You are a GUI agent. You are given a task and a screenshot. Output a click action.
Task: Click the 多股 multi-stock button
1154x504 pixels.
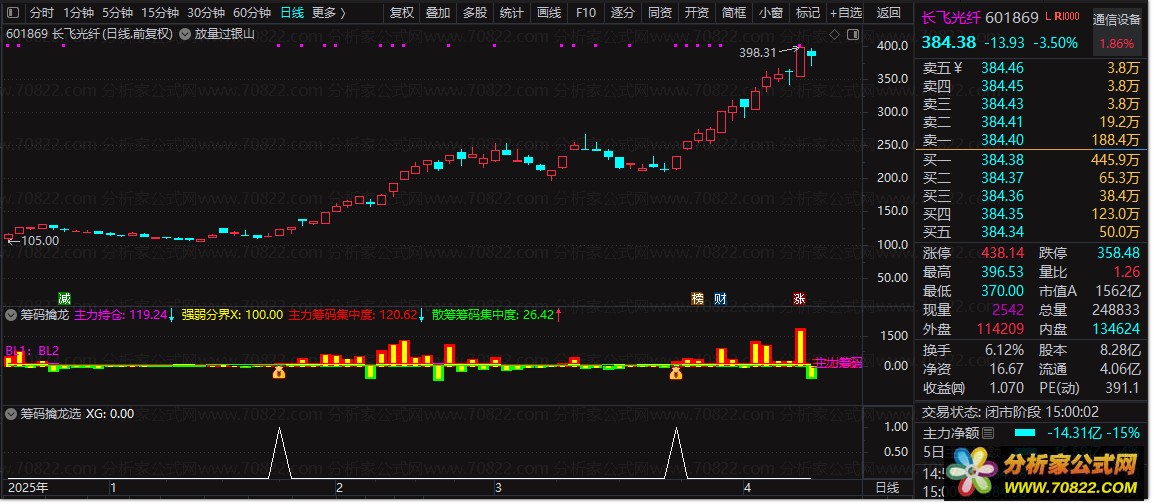[x=475, y=13]
